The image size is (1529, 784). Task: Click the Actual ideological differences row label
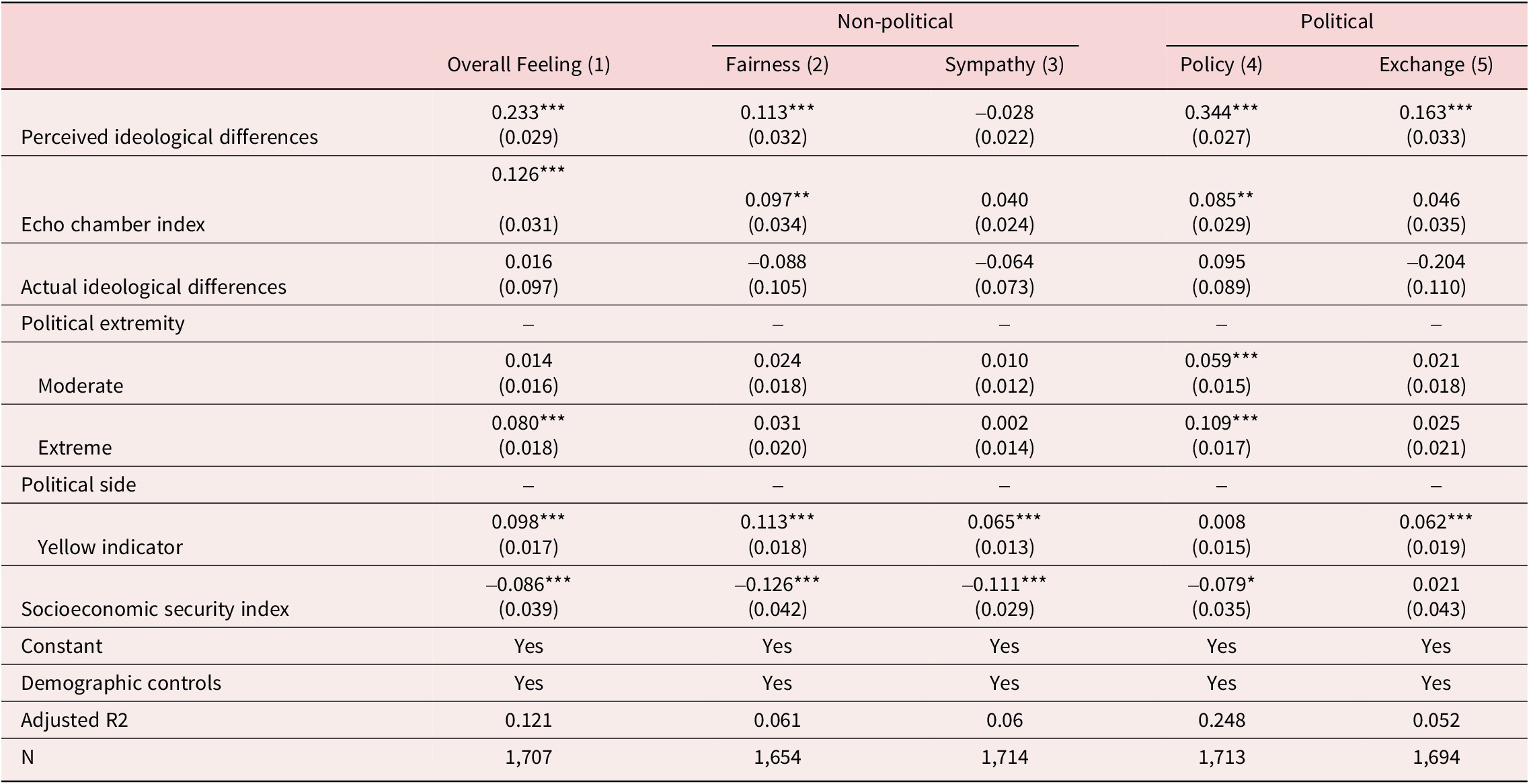click(153, 287)
